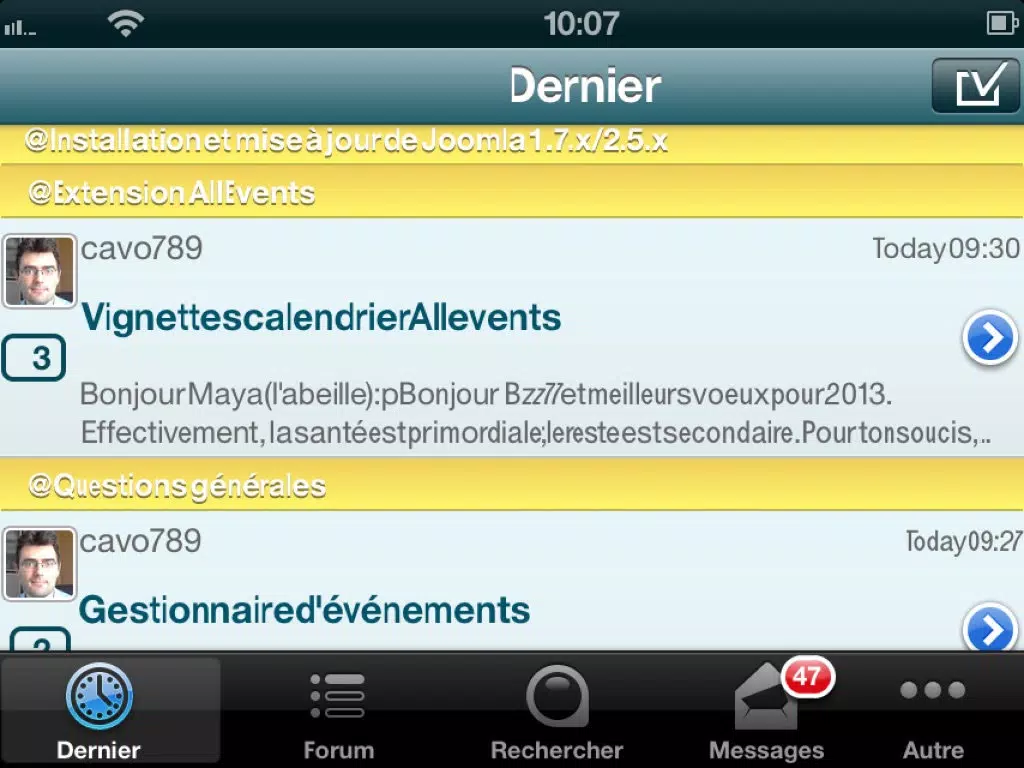Tap the cavo789 username above Vignettes topic
The width and height of the screenshot is (1024, 768).
tap(142, 249)
